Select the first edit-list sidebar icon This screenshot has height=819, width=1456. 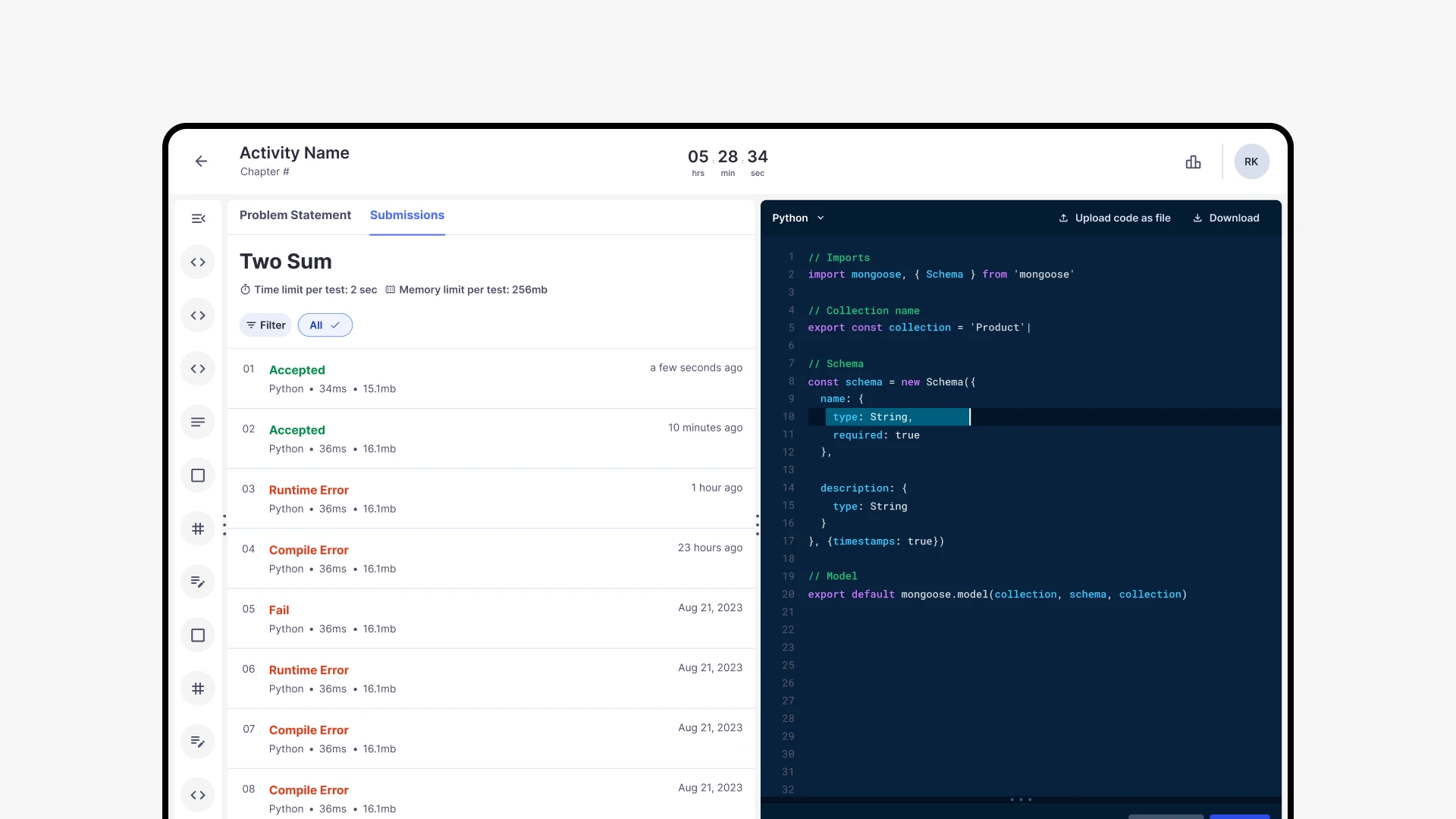click(198, 582)
